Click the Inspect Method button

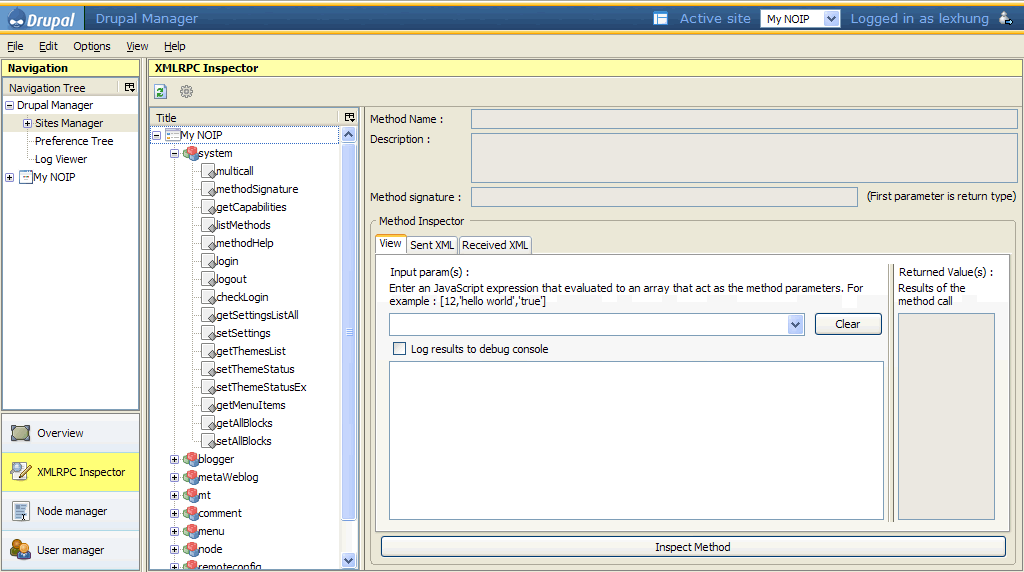coord(692,547)
